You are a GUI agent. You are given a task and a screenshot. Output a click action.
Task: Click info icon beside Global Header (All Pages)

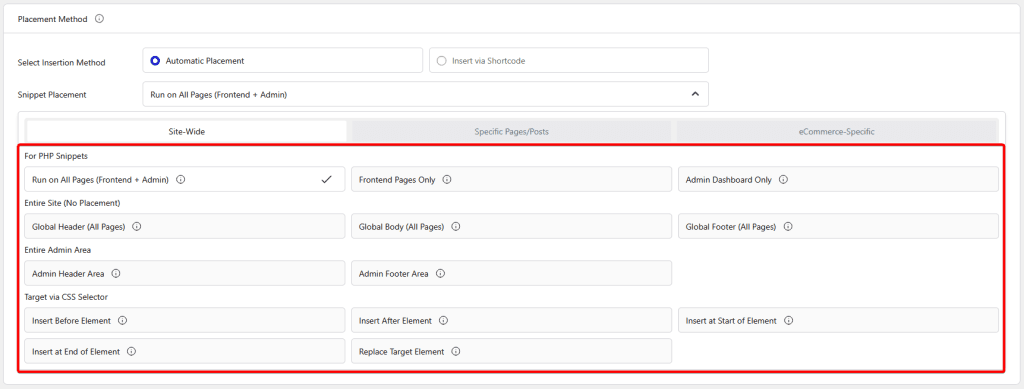coord(137,226)
